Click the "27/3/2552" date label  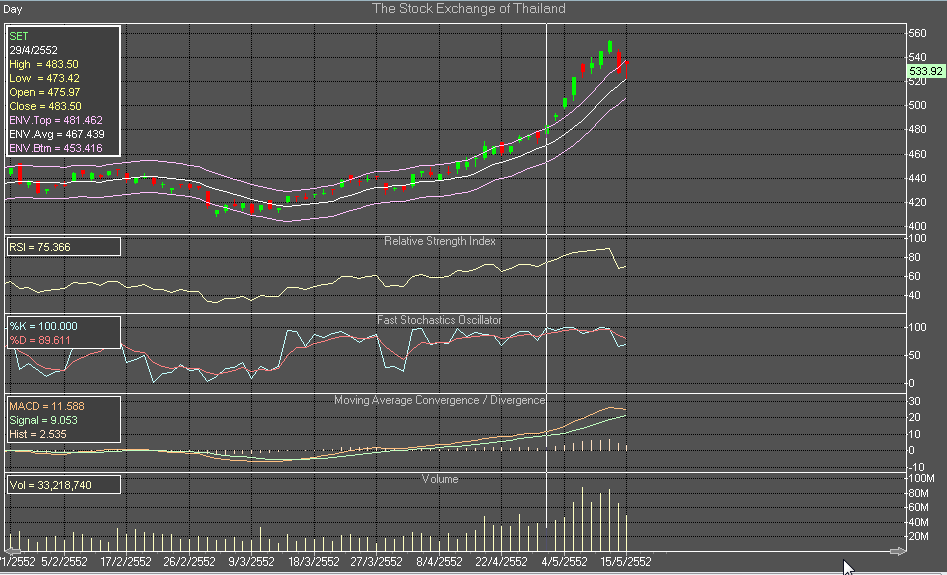click(376, 562)
